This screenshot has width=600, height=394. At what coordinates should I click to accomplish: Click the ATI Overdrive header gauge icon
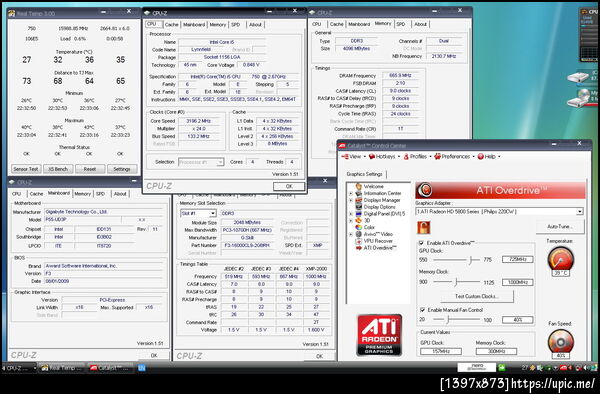(x=424, y=190)
